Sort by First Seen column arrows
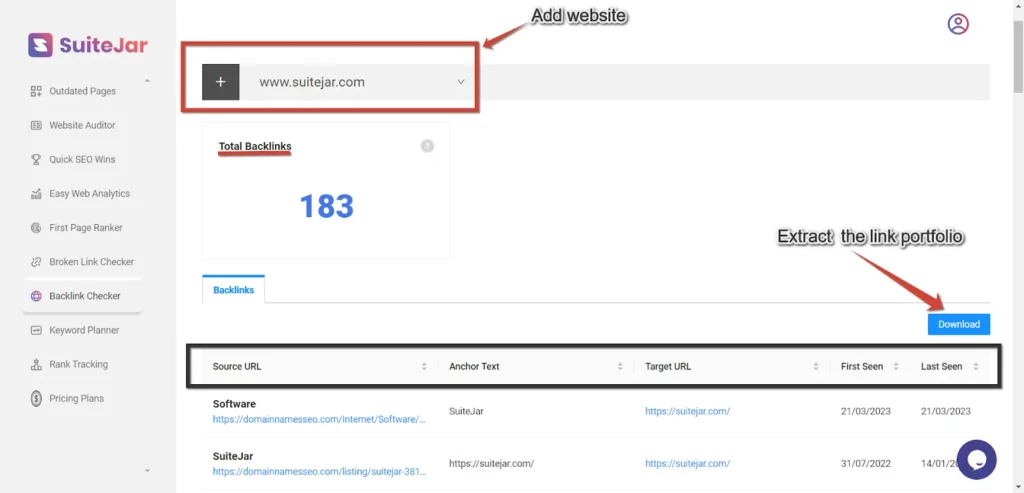1024x493 pixels. point(896,367)
